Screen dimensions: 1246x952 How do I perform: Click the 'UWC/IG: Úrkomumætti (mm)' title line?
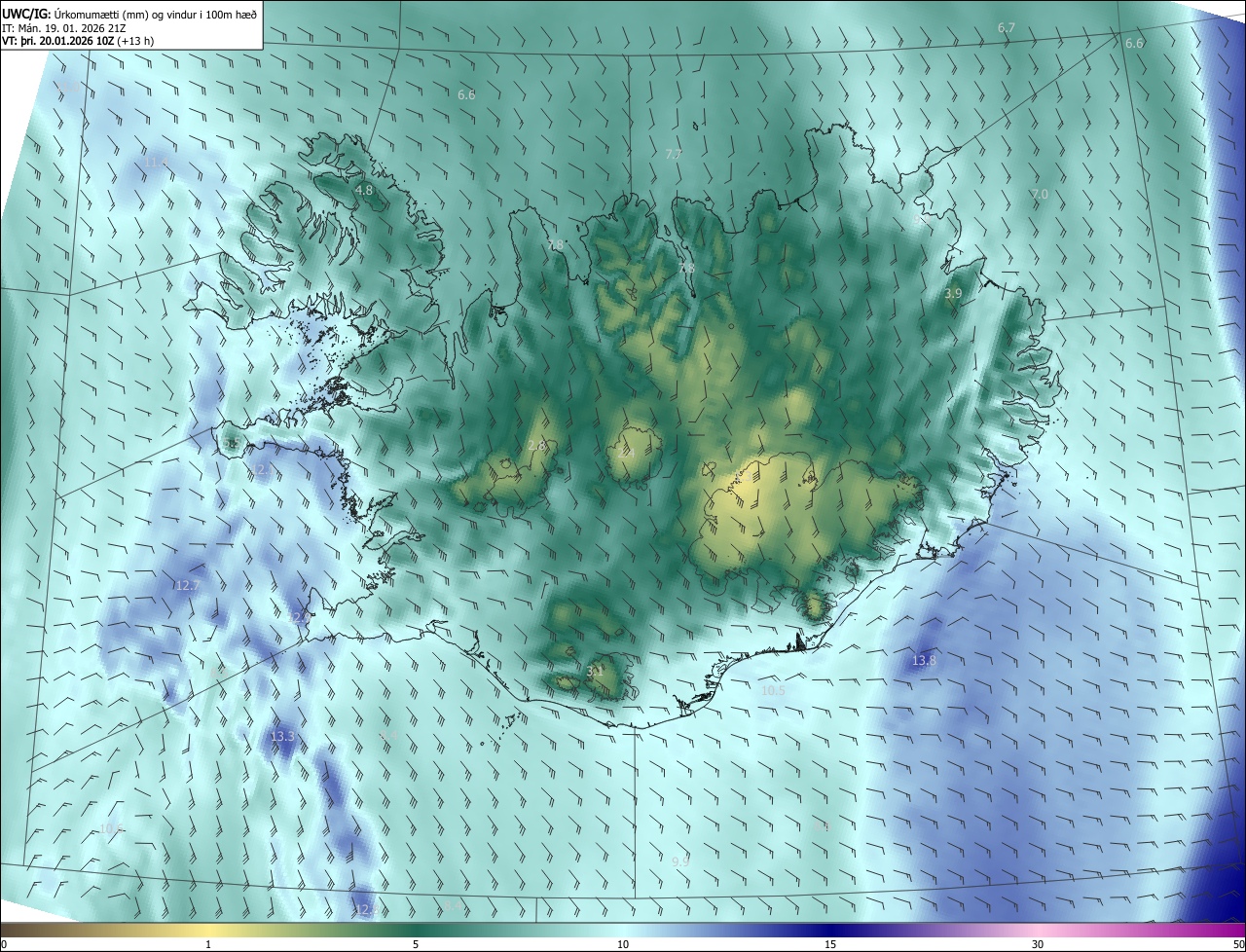pos(129,14)
